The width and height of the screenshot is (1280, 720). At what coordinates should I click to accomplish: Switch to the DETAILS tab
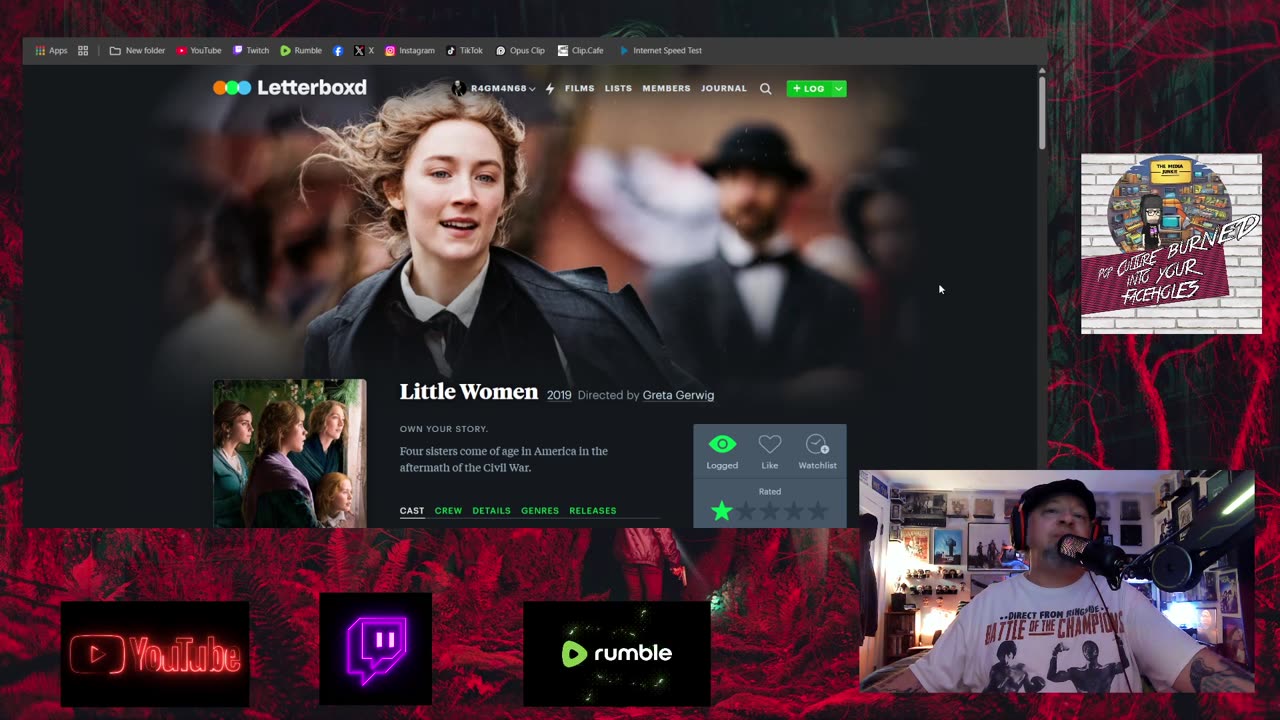click(x=491, y=510)
